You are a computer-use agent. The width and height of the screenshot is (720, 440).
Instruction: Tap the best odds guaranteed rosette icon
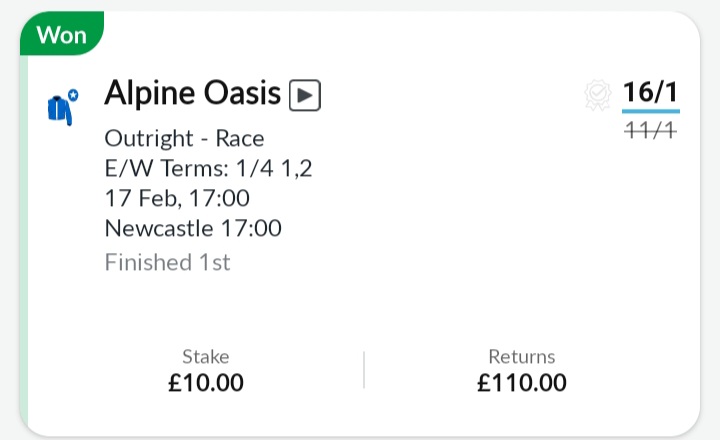(x=598, y=95)
